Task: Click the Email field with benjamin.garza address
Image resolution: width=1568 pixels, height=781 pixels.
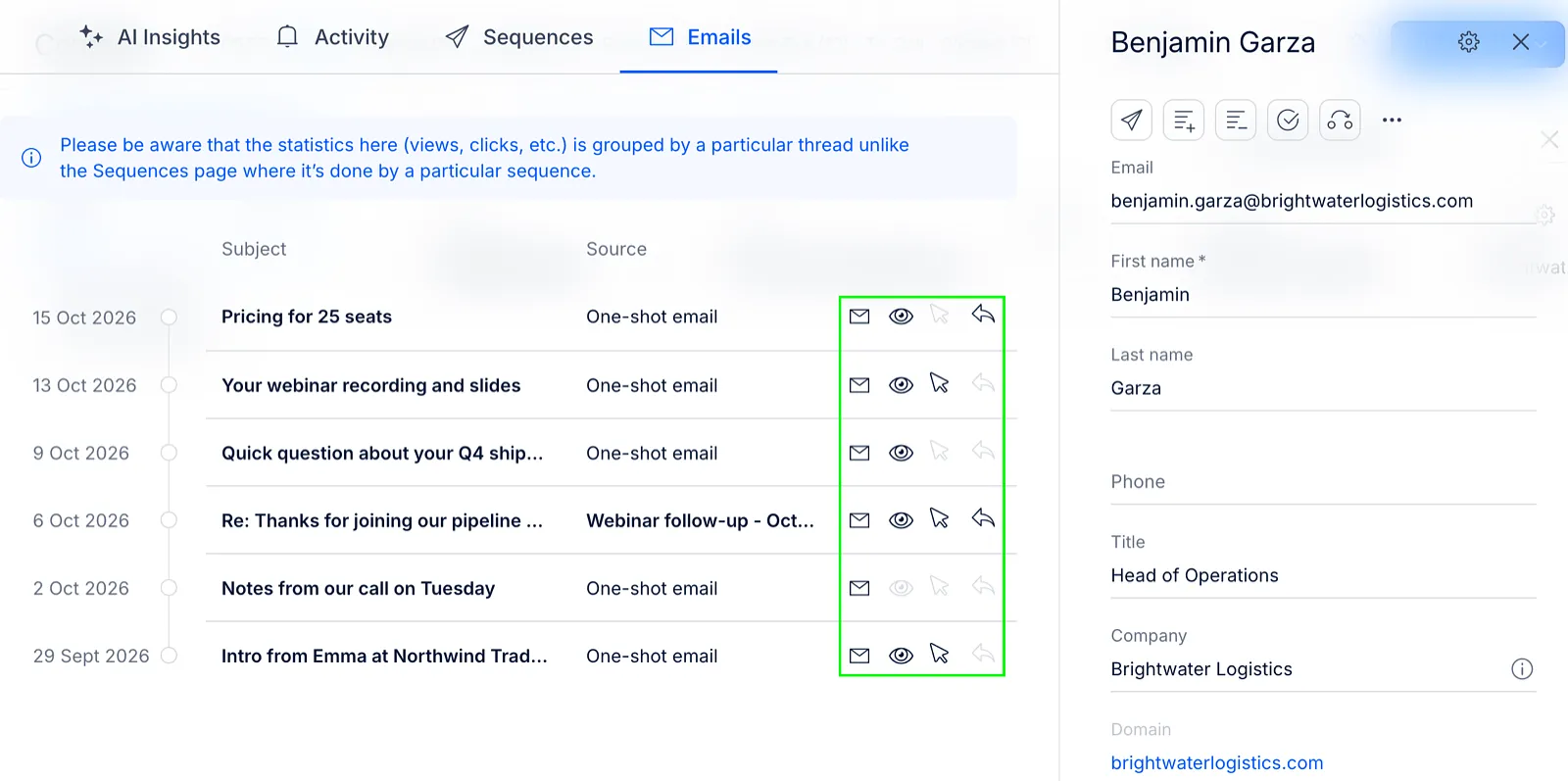Action: (x=1323, y=201)
